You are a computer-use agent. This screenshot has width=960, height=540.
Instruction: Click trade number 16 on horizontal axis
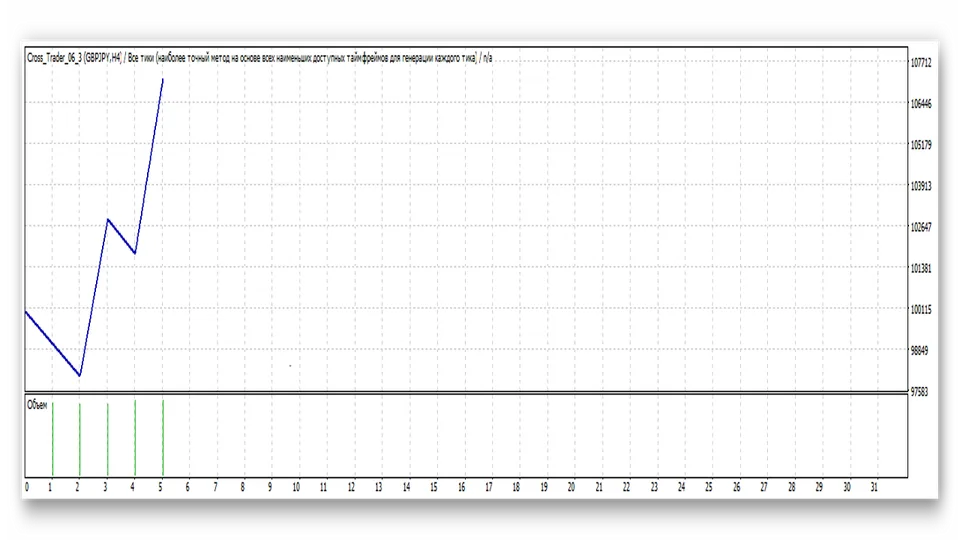(x=462, y=487)
